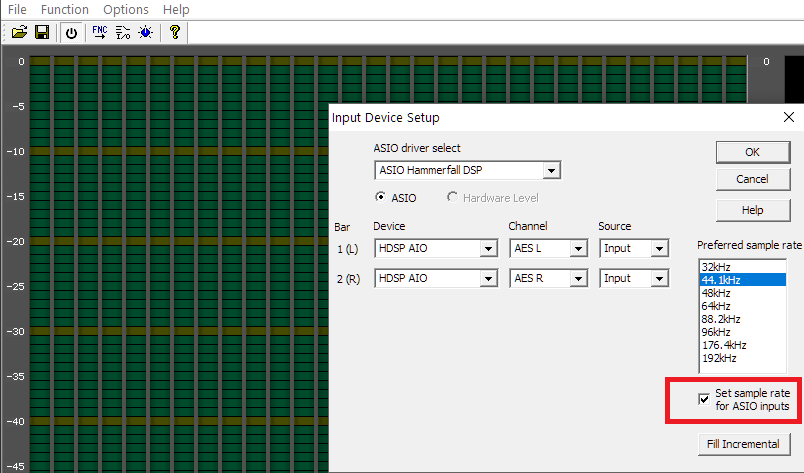Open the Options menu
Screen dimensions: 804x473
[x=126, y=10]
